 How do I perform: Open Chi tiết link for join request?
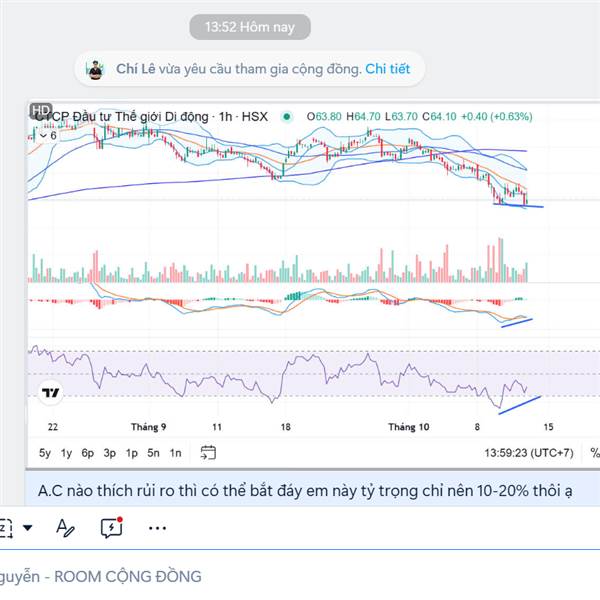pos(387,69)
